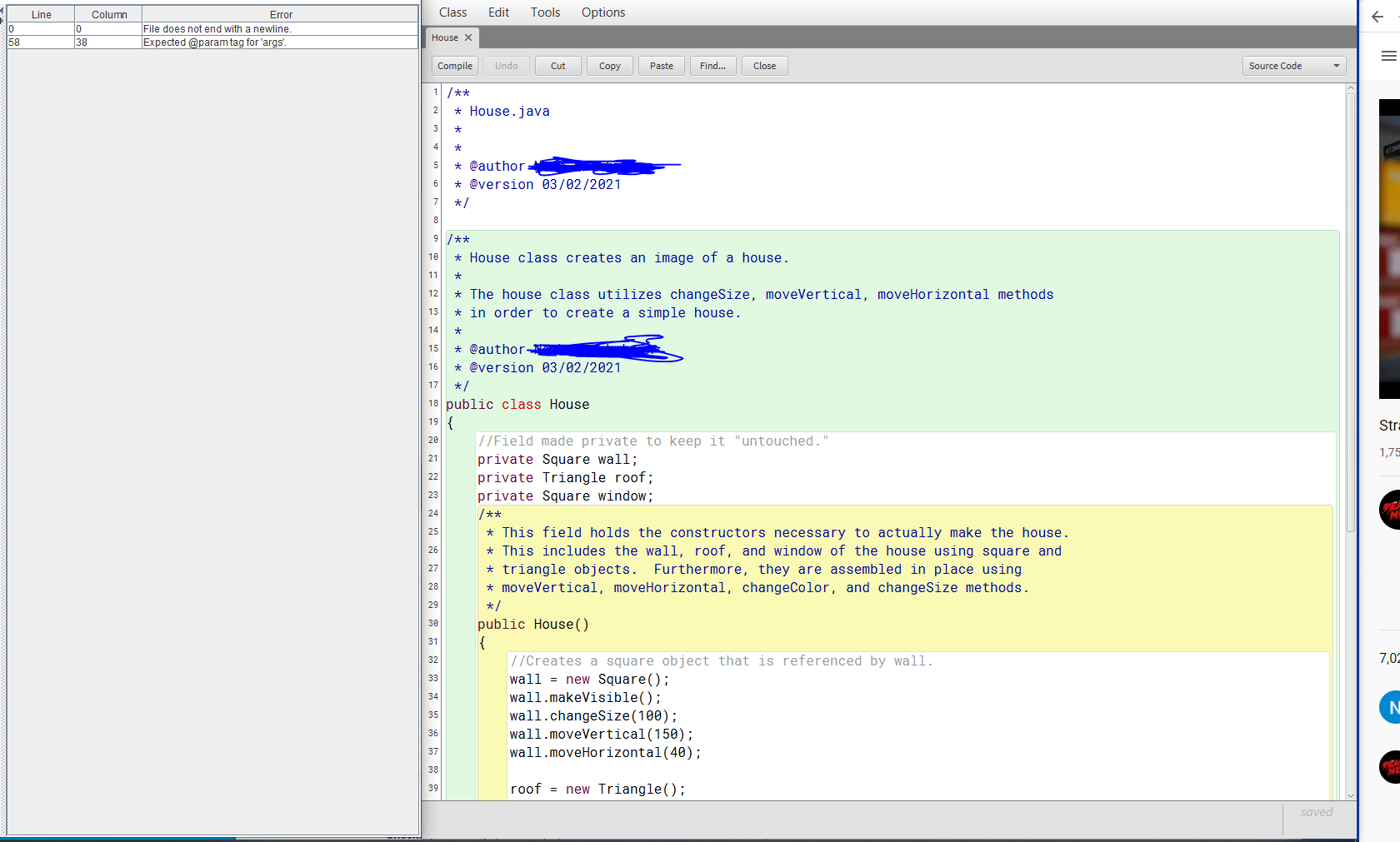Image resolution: width=1400 pixels, height=842 pixels.
Task: Click the Undo button
Action: [506, 66]
